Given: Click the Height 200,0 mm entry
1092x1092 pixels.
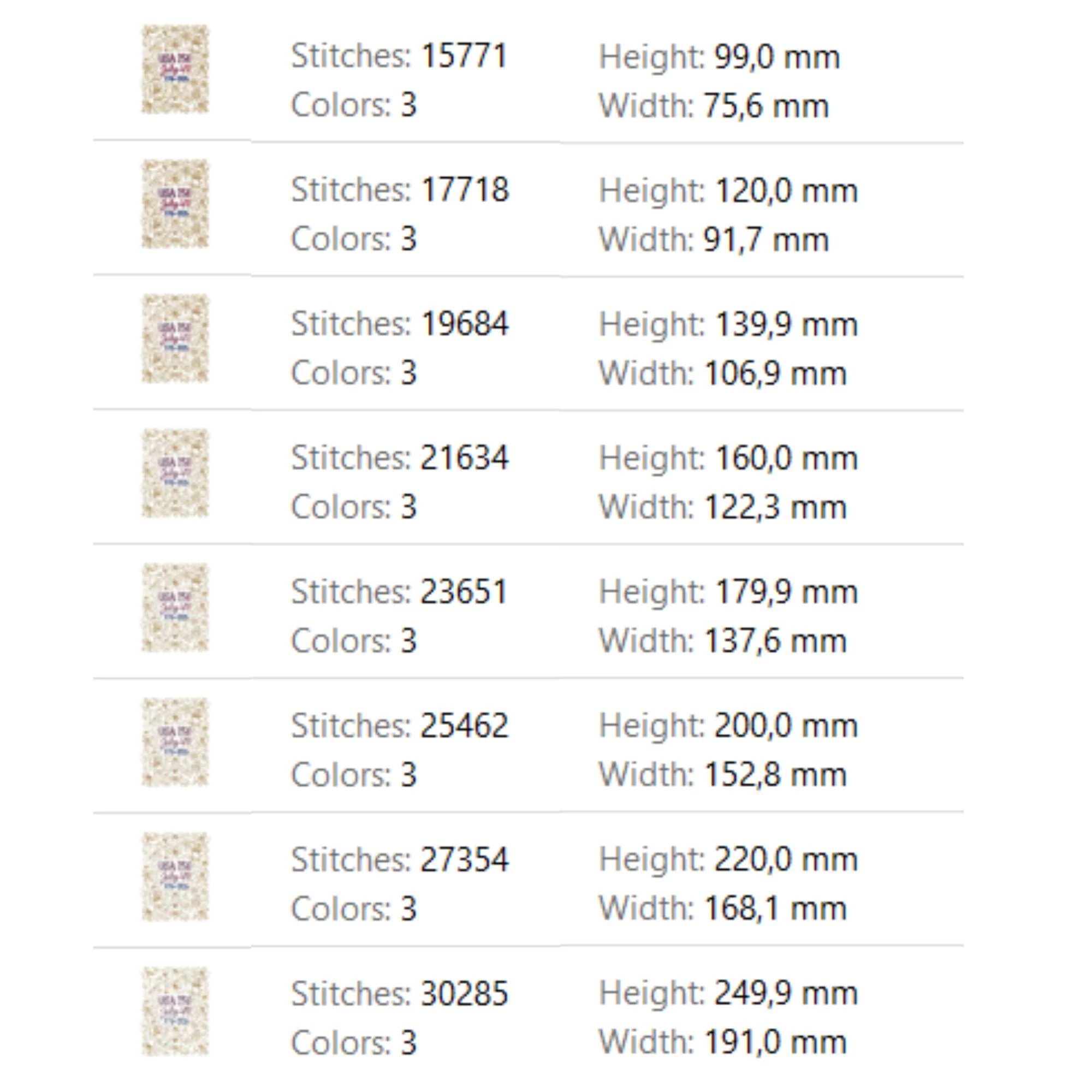Looking at the screenshot, I should [x=728, y=726].
